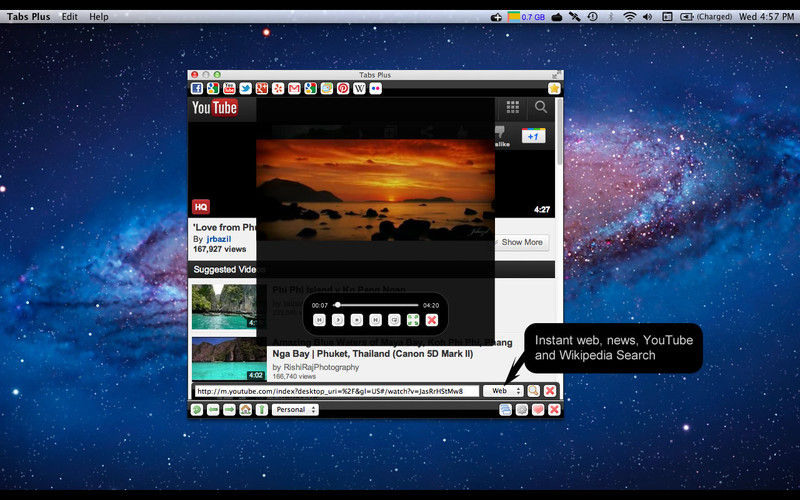This screenshot has width=800, height=500.
Task: Open the Gmail shortcut icon
Action: point(294,89)
